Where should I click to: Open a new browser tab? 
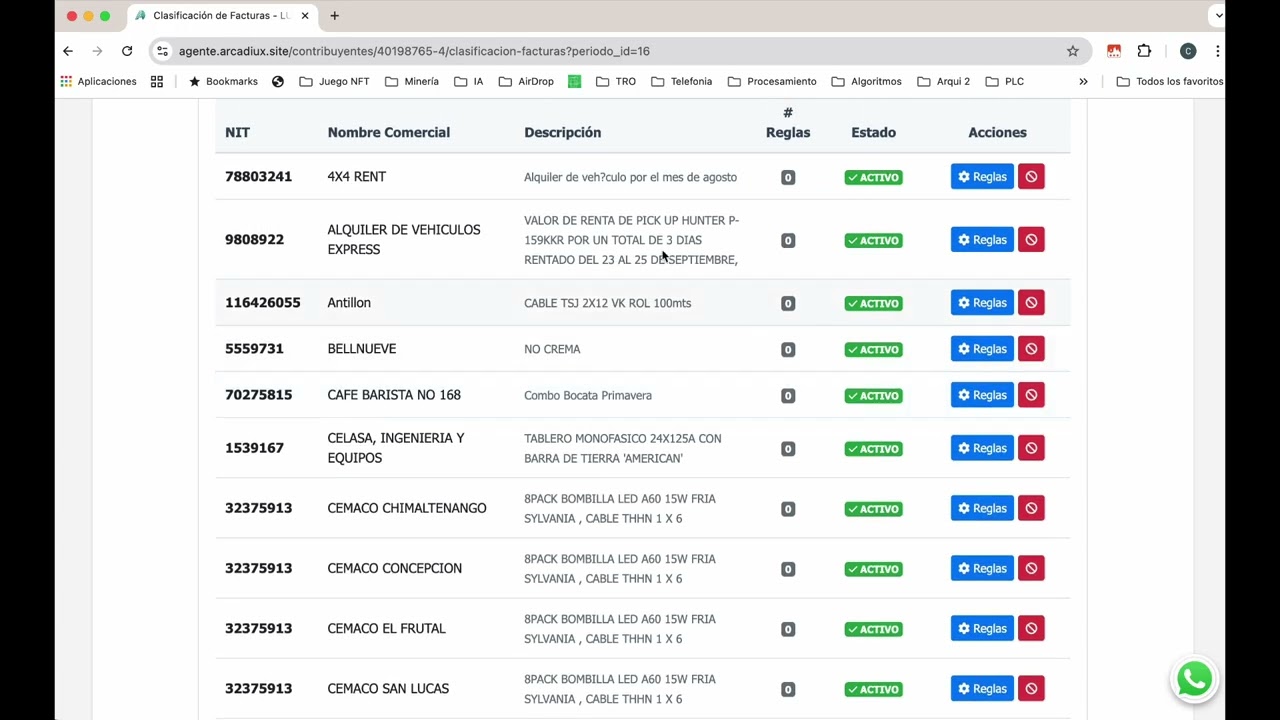(334, 16)
